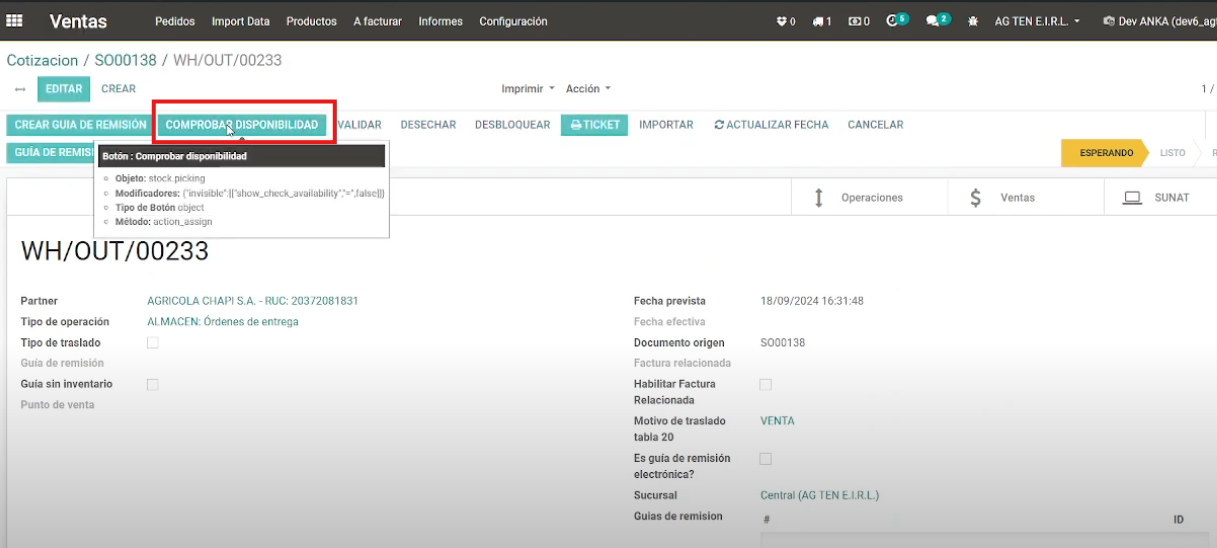This screenshot has height=548, width=1217.
Task: Open the Imprimir dropdown
Action: (x=528, y=89)
